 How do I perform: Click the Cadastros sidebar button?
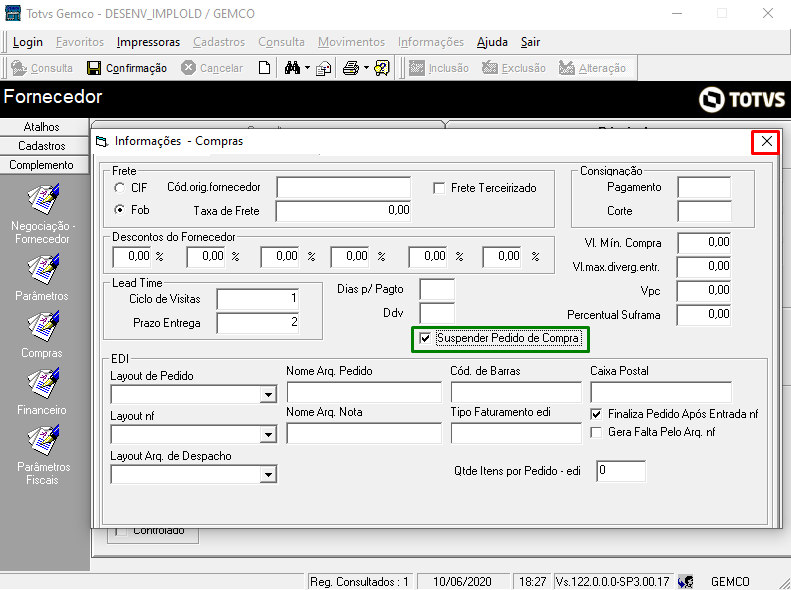(44, 146)
